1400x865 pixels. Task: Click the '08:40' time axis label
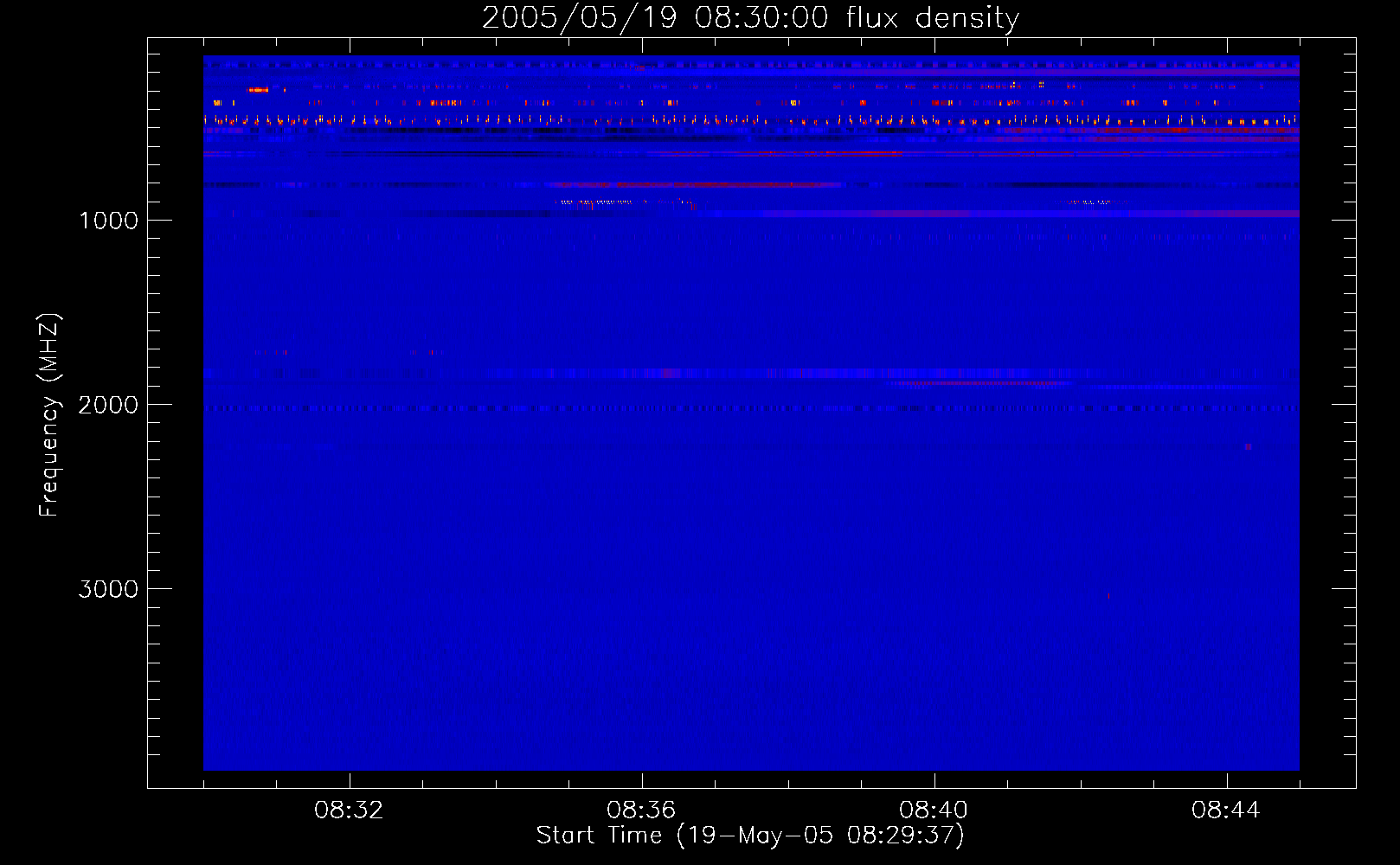934,811
